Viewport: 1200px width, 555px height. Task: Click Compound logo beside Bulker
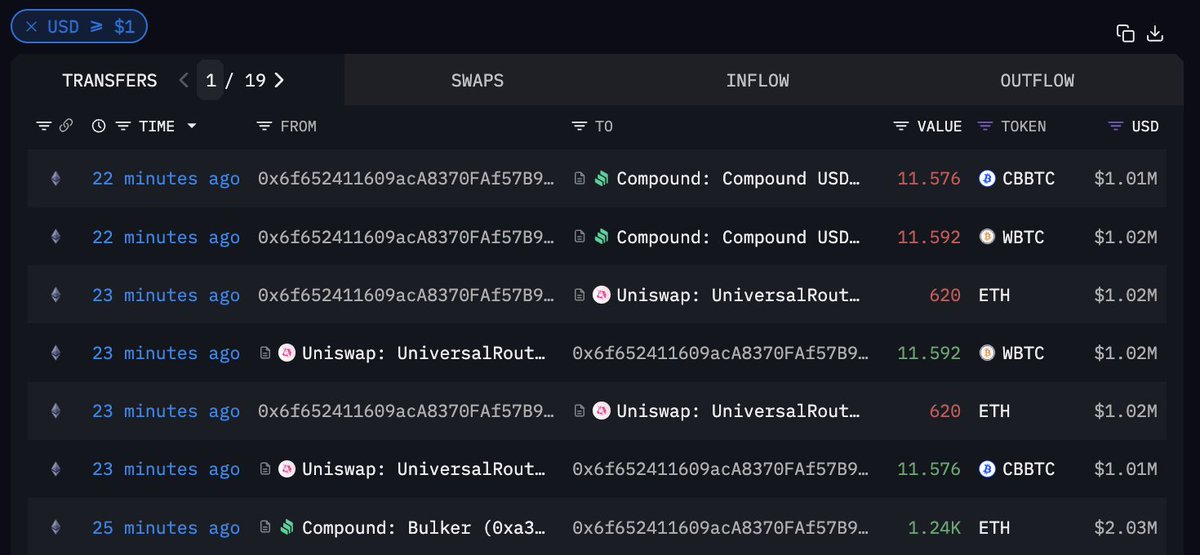[286, 527]
